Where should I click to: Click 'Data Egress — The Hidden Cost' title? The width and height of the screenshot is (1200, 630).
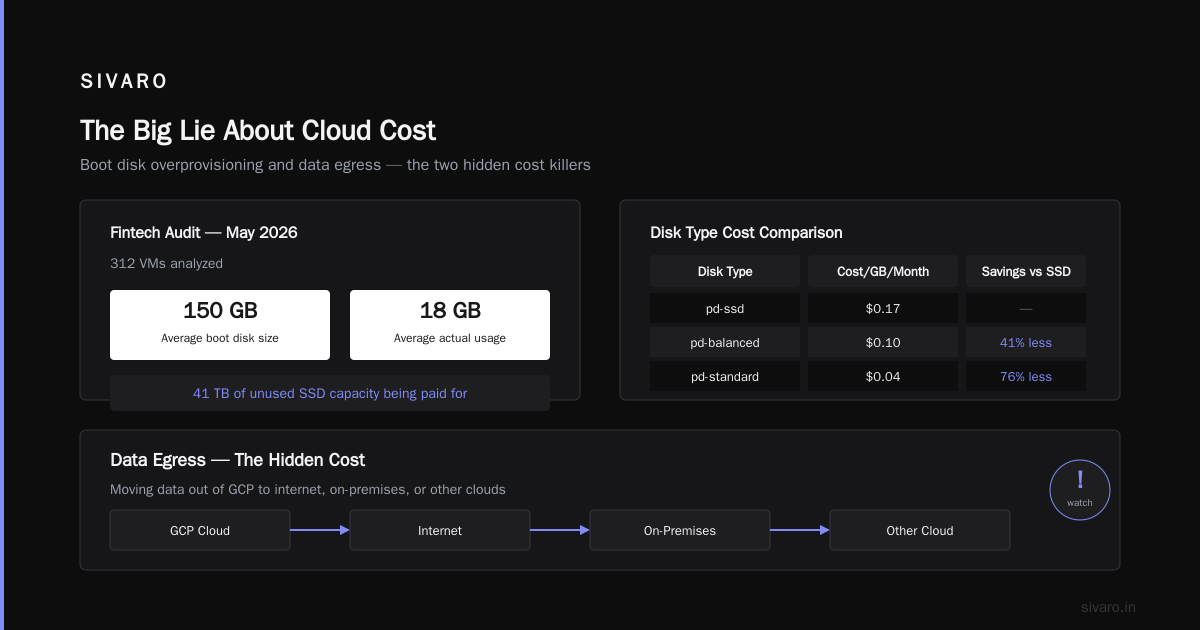click(x=237, y=460)
